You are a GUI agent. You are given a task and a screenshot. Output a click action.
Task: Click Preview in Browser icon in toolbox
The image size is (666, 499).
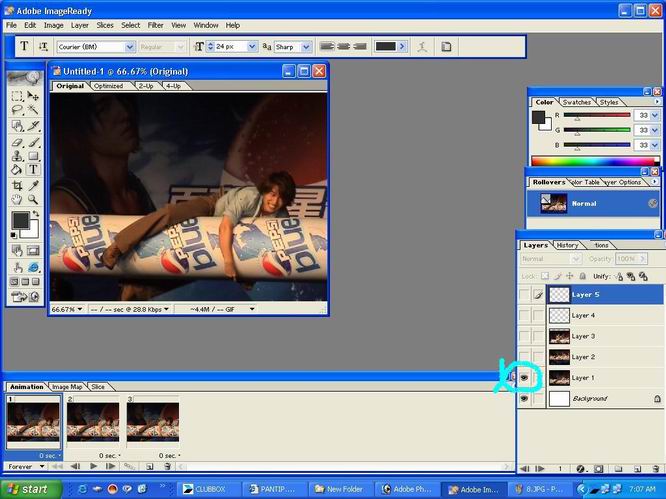[33, 268]
